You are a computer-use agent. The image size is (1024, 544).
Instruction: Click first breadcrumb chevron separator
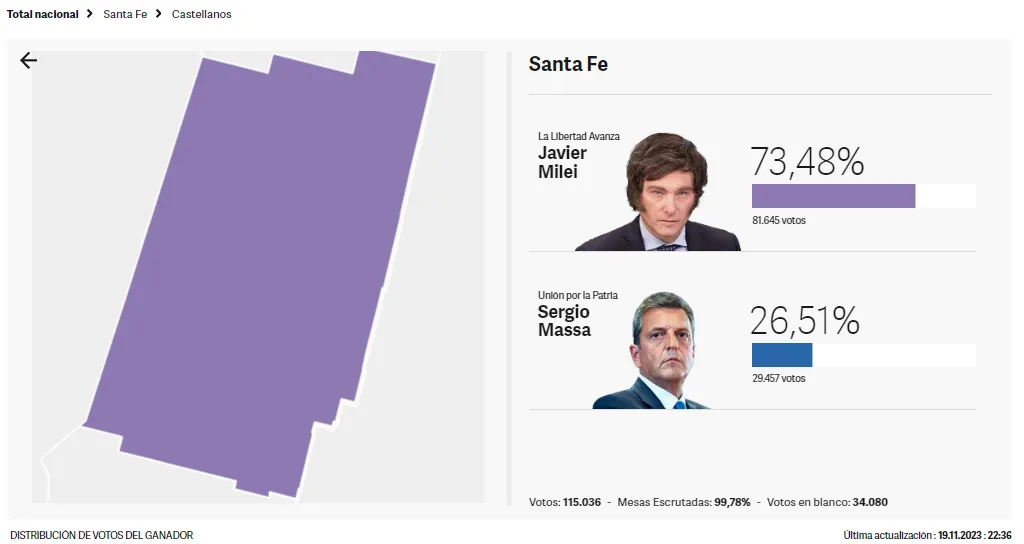(90, 14)
